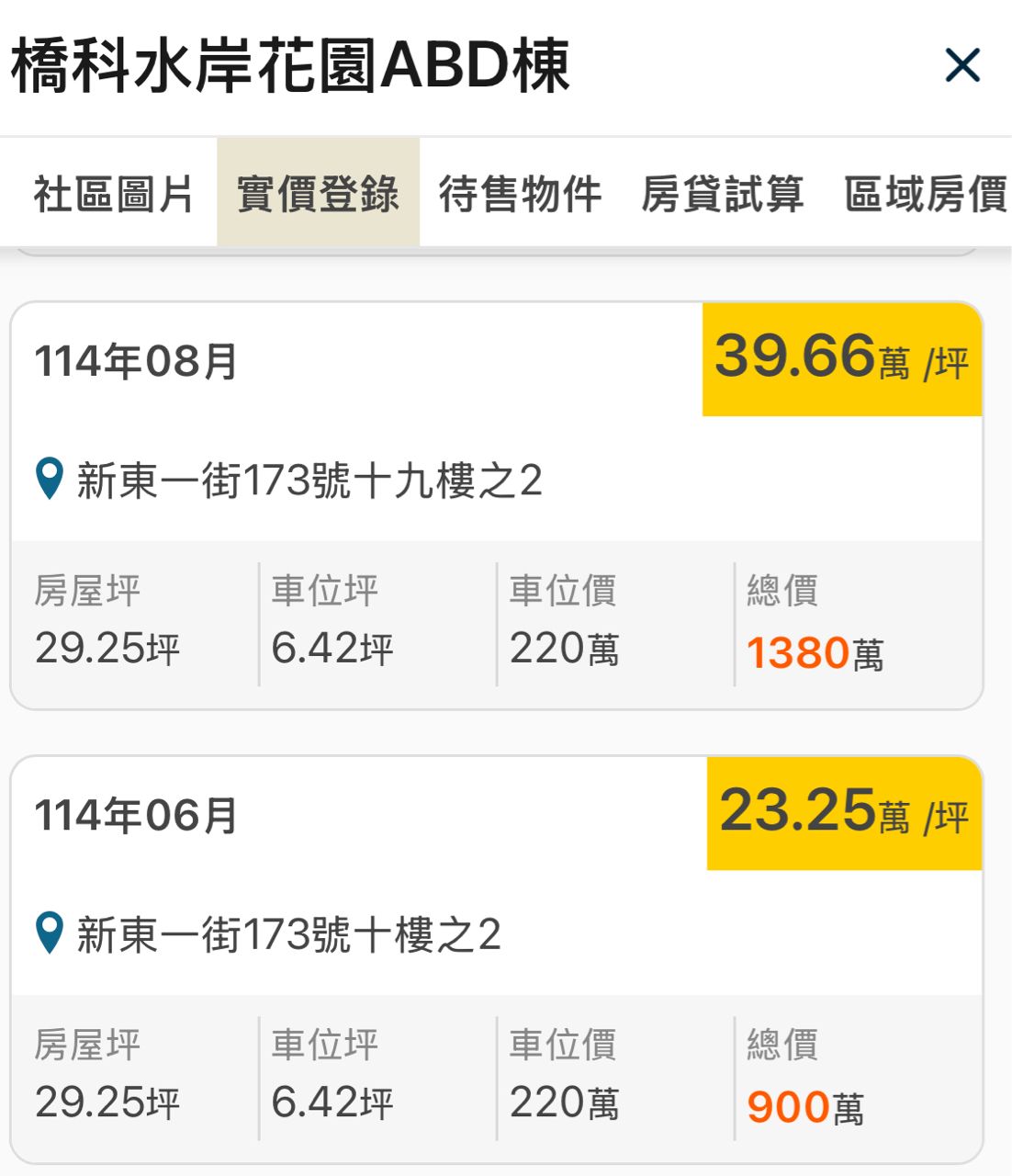Click 車位坪 6.42坪 in the August record
Screen dimensions: 1012x1176
(x=332, y=649)
